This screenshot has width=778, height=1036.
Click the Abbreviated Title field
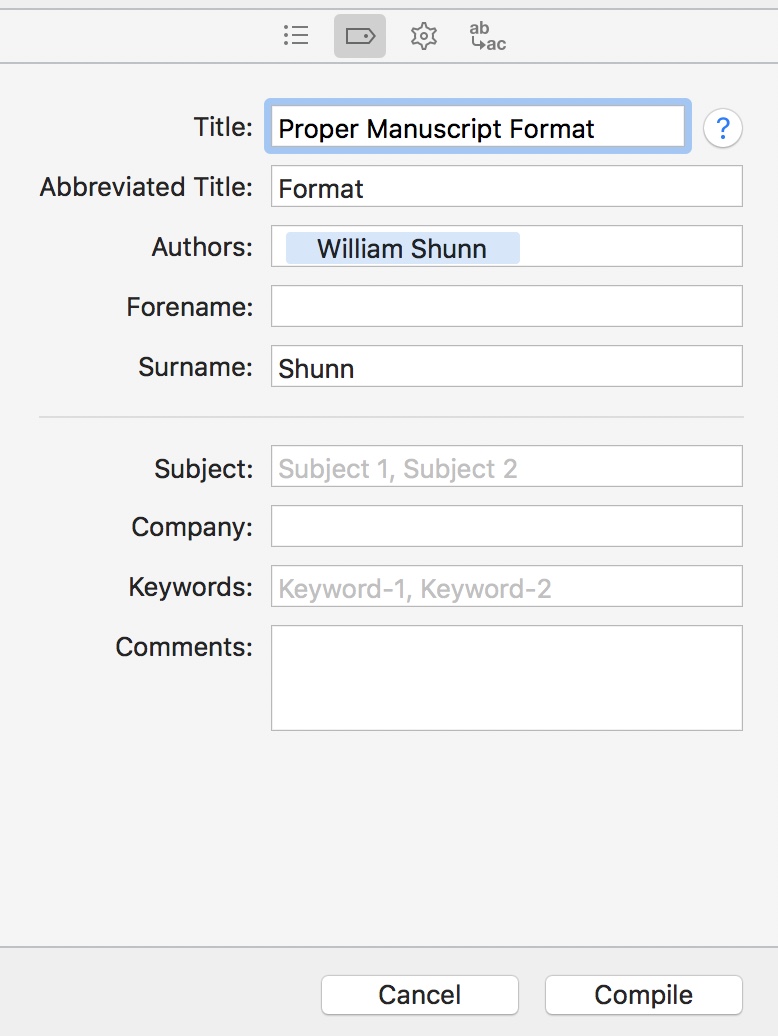(507, 186)
